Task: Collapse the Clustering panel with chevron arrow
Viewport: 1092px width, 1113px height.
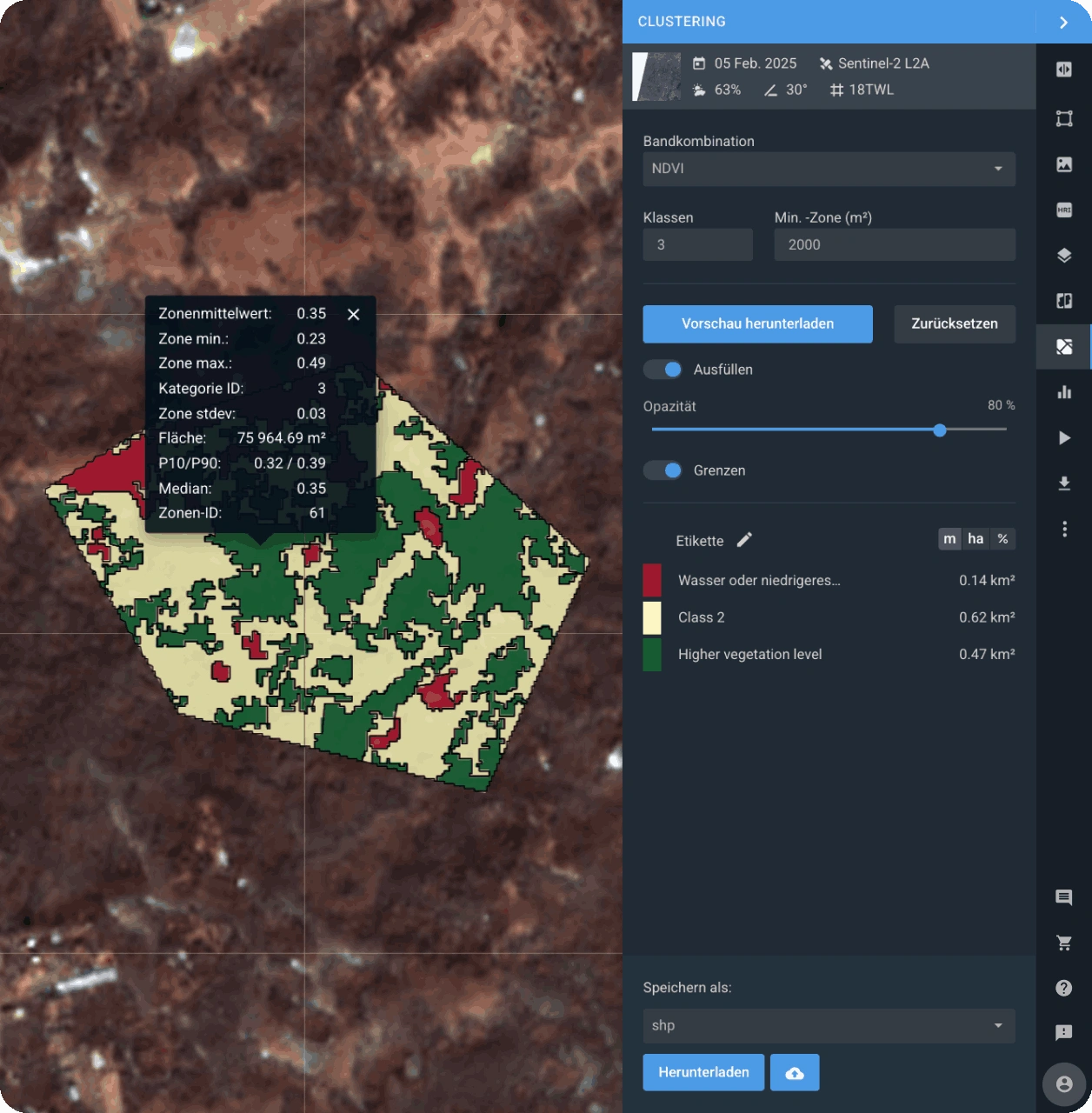Action: pyautogui.click(x=1063, y=23)
